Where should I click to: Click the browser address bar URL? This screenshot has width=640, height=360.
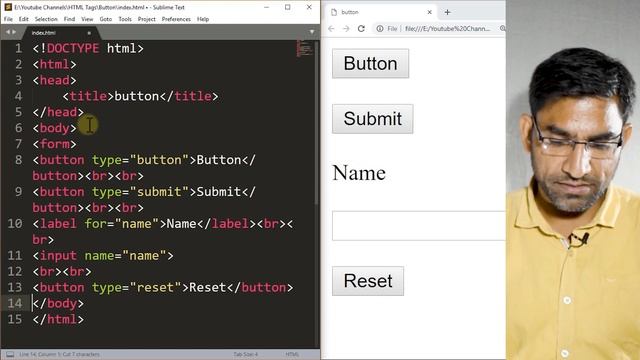[x=448, y=29]
